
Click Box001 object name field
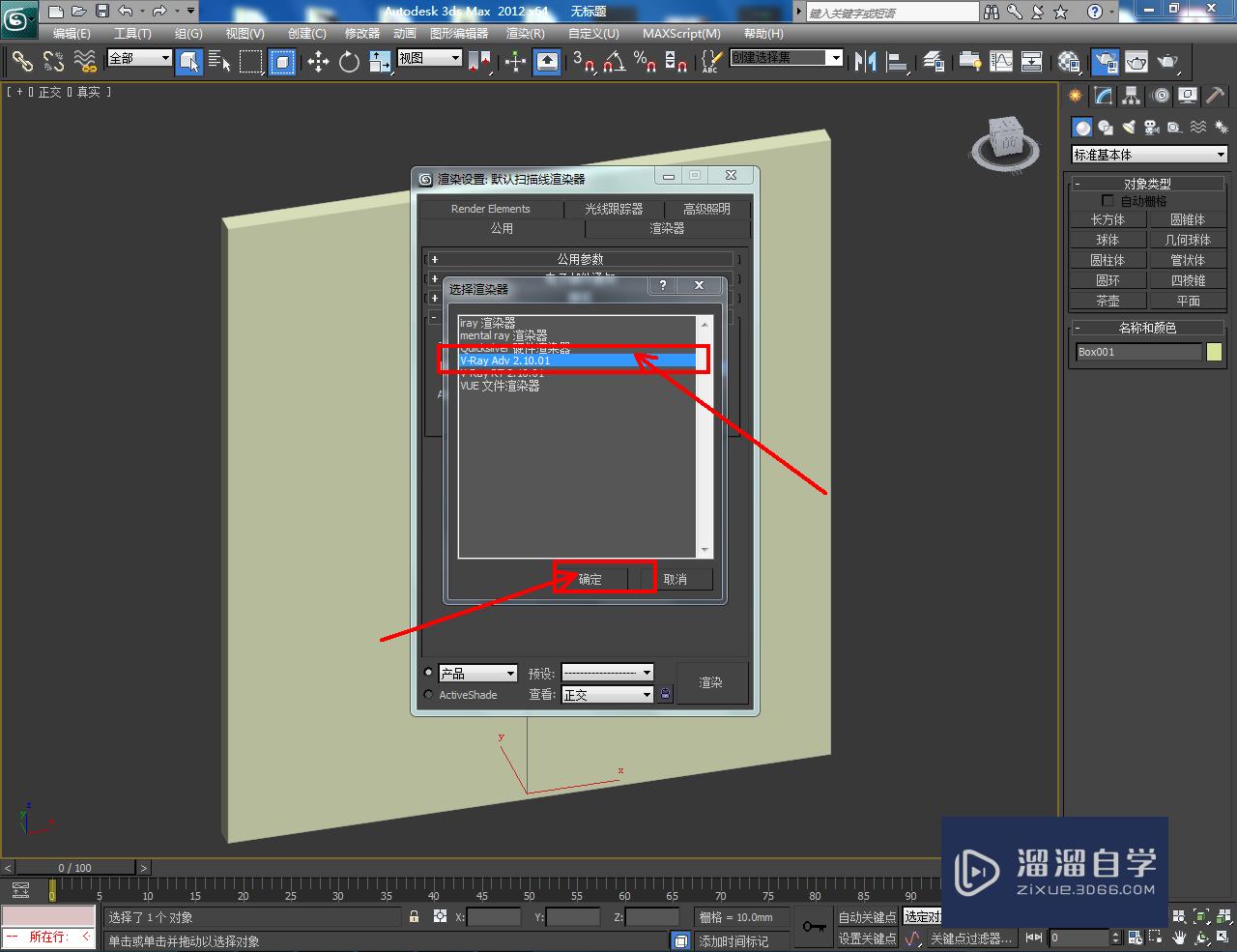point(1138,352)
